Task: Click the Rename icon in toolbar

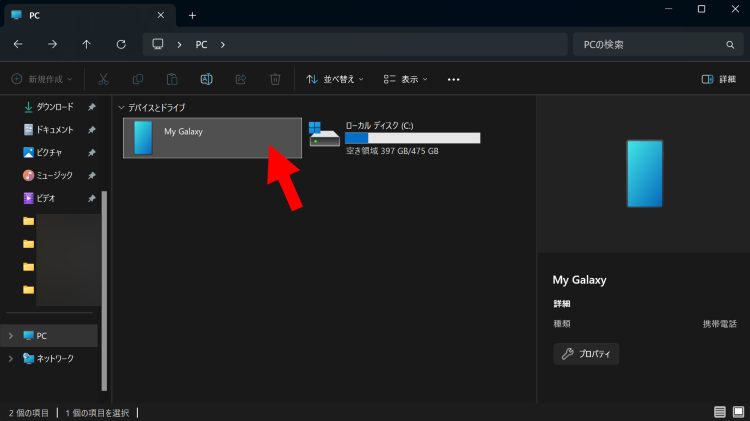Action: coord(207,79)
